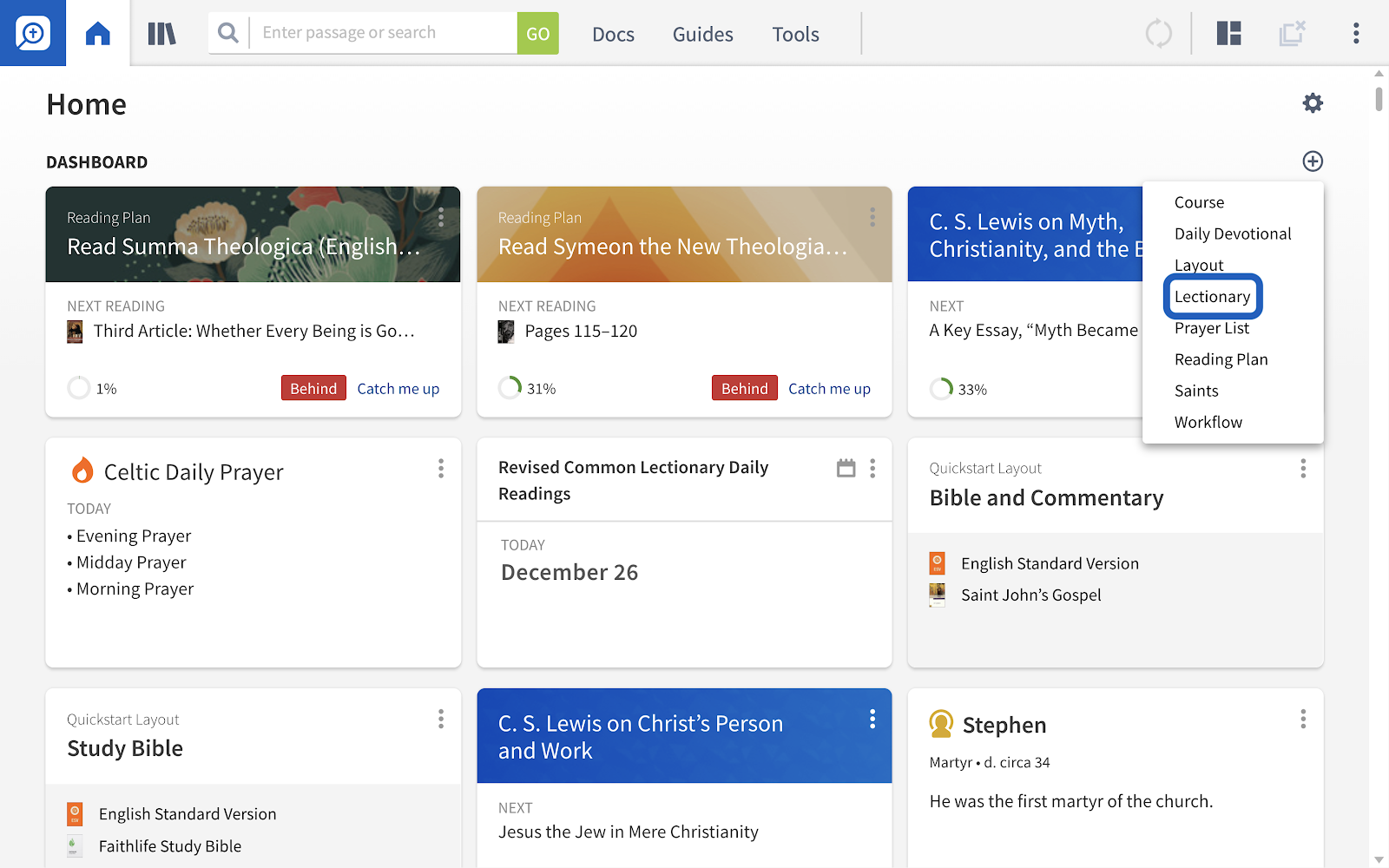The height and width of the screenshot is (868, 1389).
Task: Open Bible and Commentary quickstart layout
Action: click(1046, 498)
